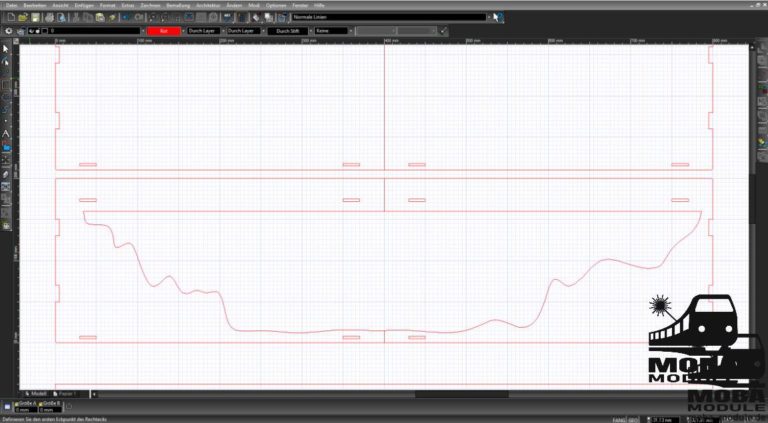This screenshot has width=768, height=423.
Task: Open the Ansicht menu
Action: point(60,5)
